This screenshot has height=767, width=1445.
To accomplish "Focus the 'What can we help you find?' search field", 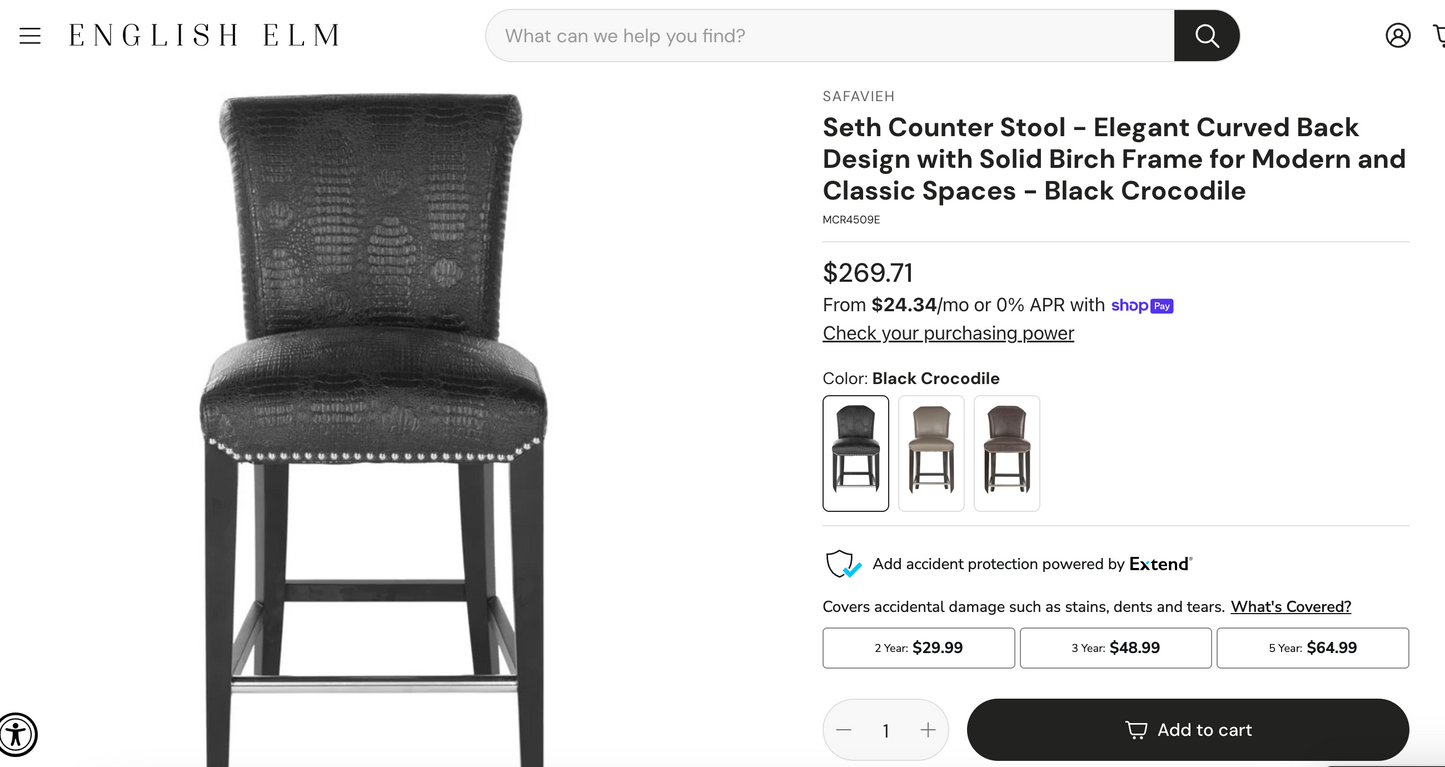I will [830, 36].
